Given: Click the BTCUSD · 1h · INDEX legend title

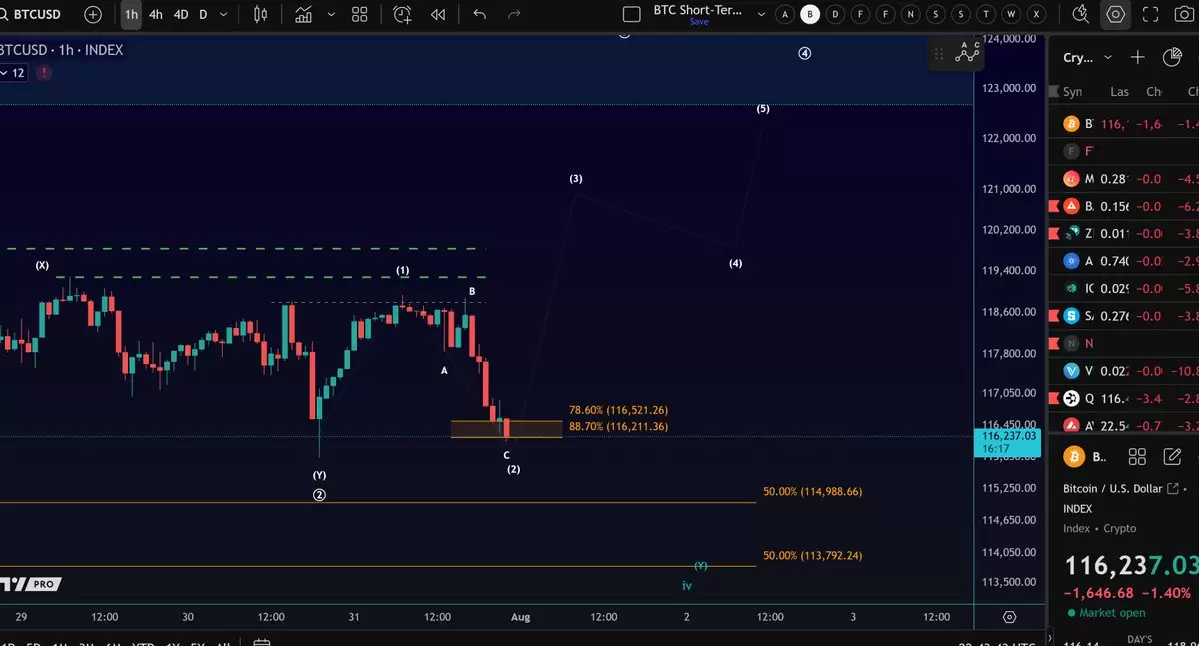Looking at the screenshot, I should click(x=61, y=50).
